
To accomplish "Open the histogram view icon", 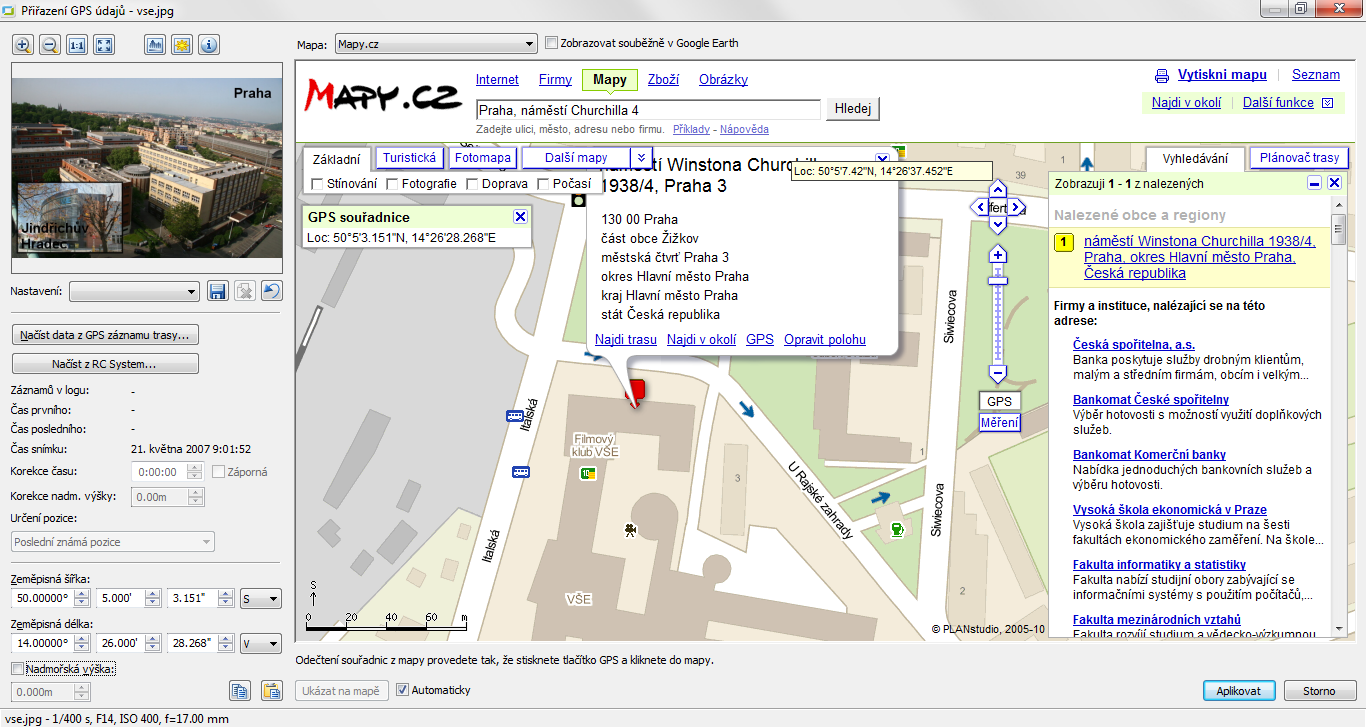I will [x=155, y=45].
